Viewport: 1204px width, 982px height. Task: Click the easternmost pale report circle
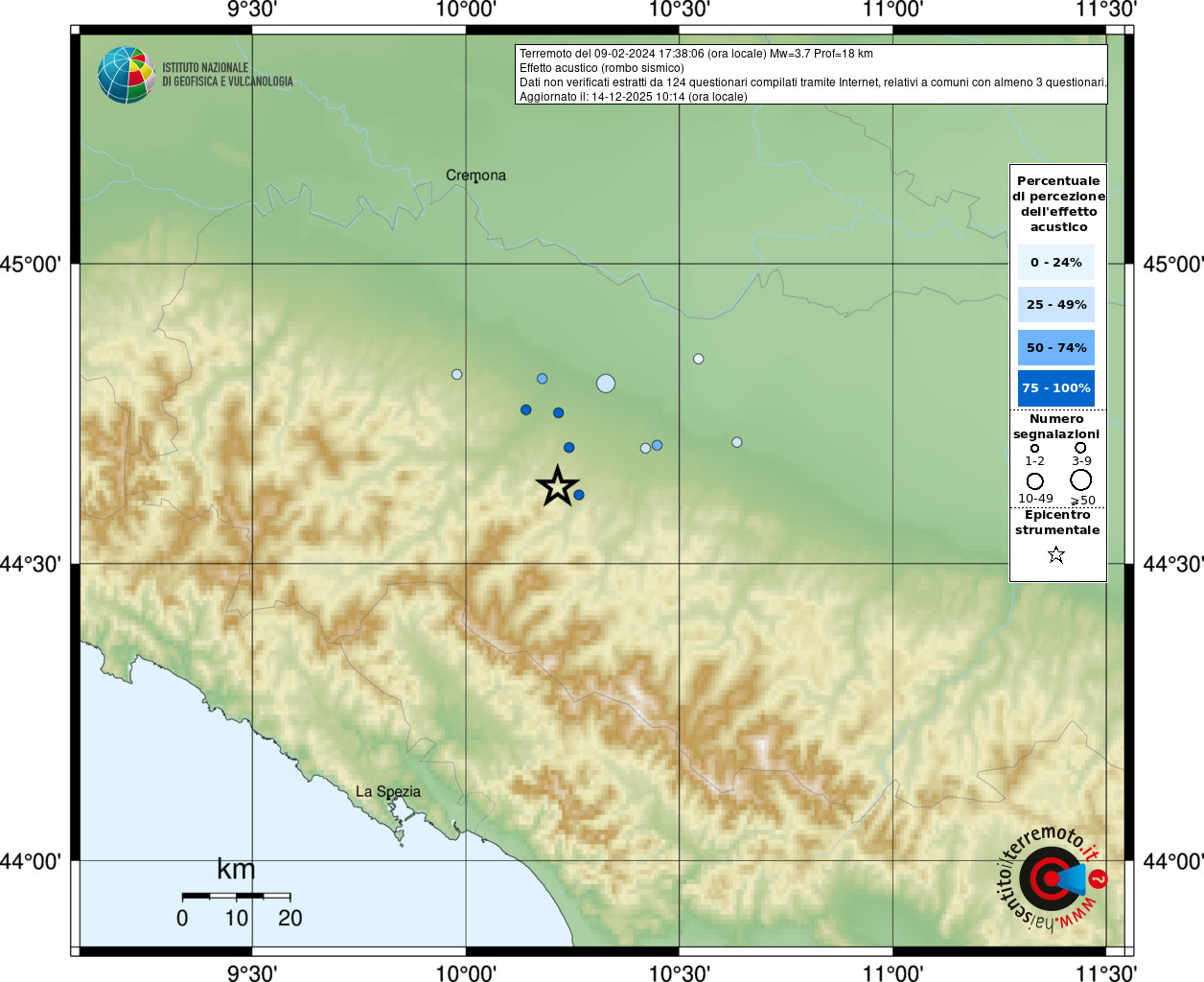[x=737, y=442]
